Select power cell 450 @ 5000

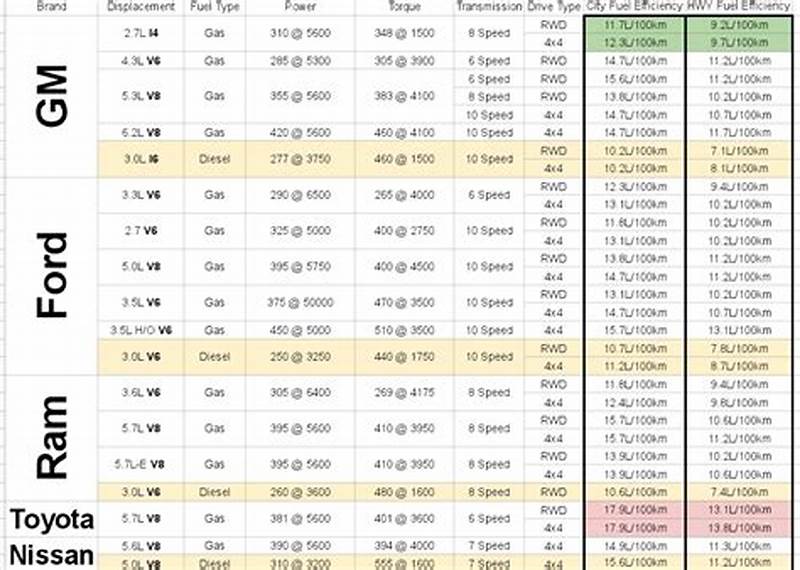click(301, 330)
